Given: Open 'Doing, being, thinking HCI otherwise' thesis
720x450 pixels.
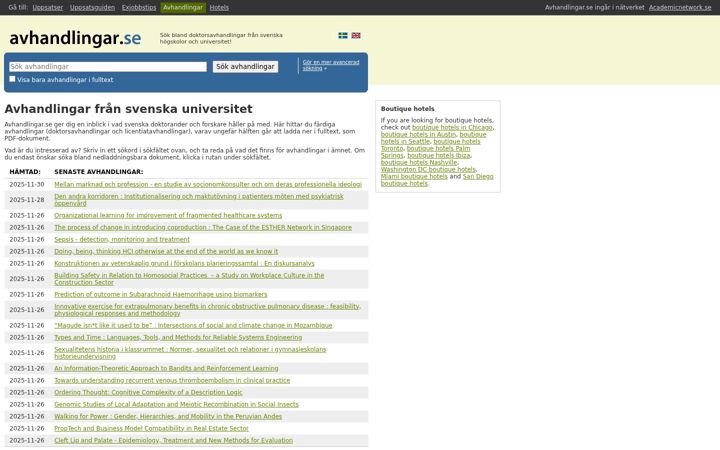Looking at the screenshot, I should (166, 251).
